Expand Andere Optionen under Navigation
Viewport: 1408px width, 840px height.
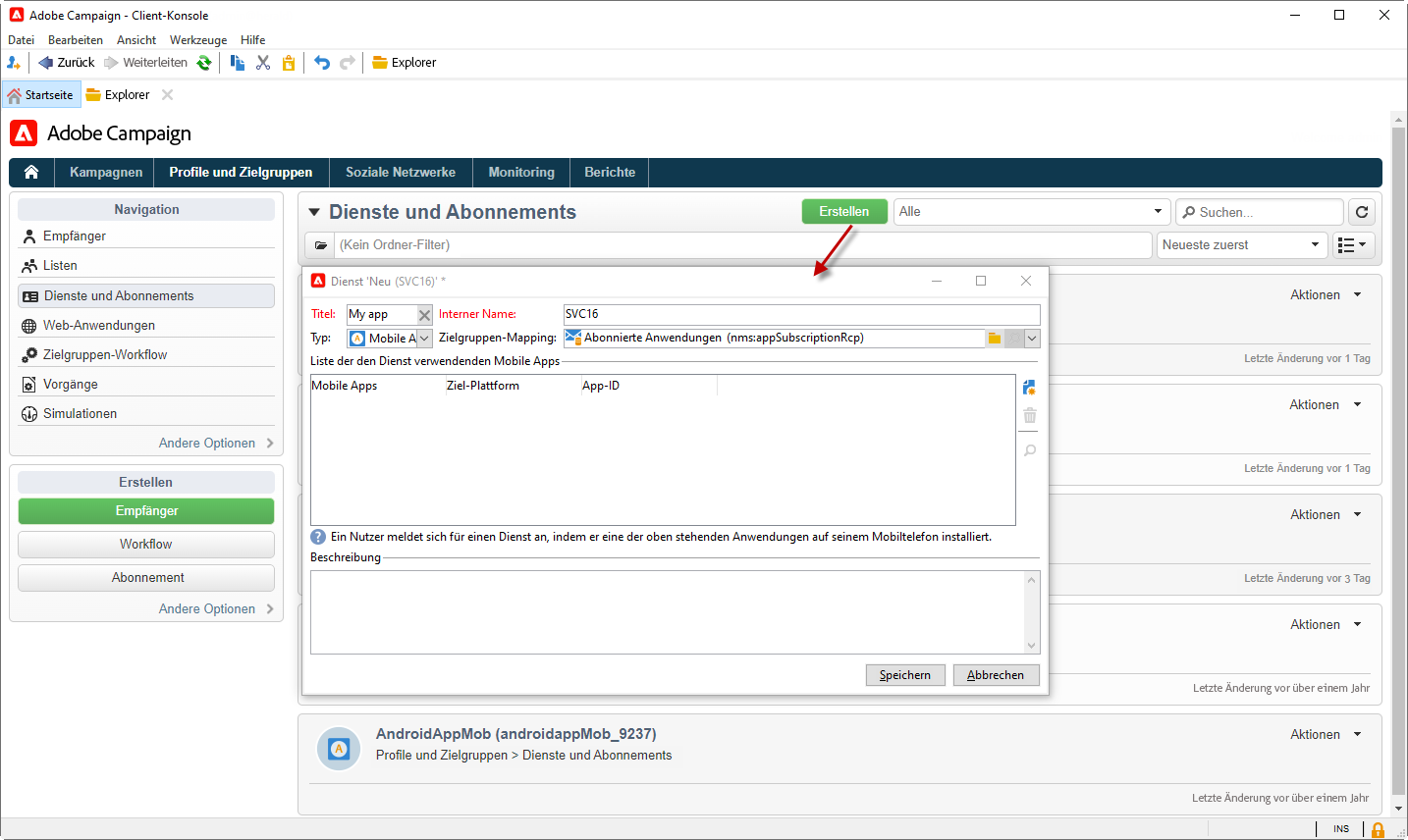click(x=216, y=444)
